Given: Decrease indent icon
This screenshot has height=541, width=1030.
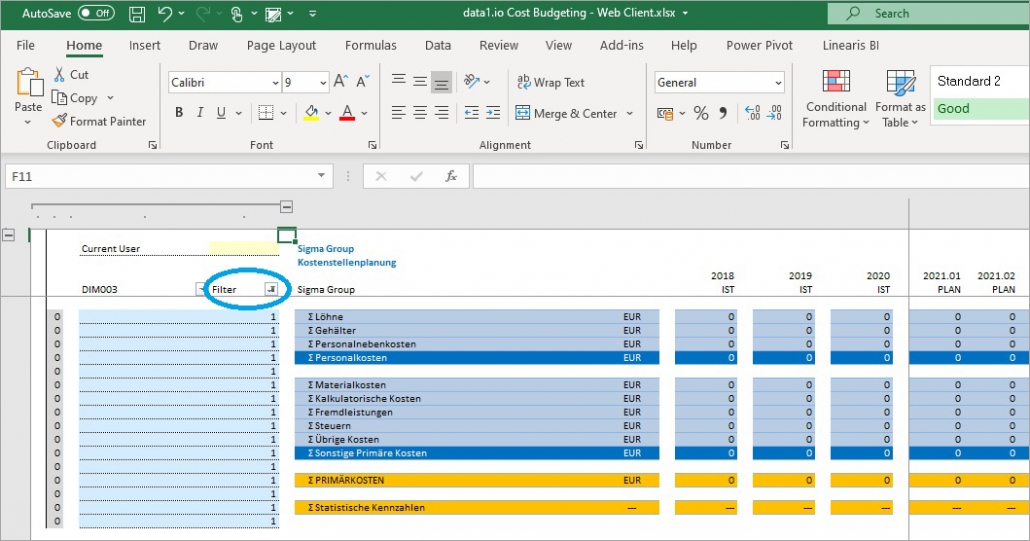Looking at the screenshot, I should pyautogui.click(x=472, y=113).
